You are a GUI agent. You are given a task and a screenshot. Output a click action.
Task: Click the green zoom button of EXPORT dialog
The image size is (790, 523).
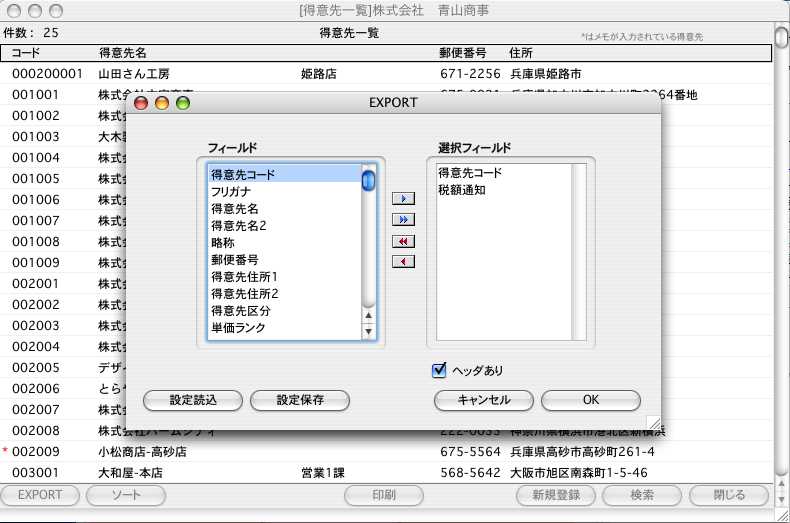[183, 103]
